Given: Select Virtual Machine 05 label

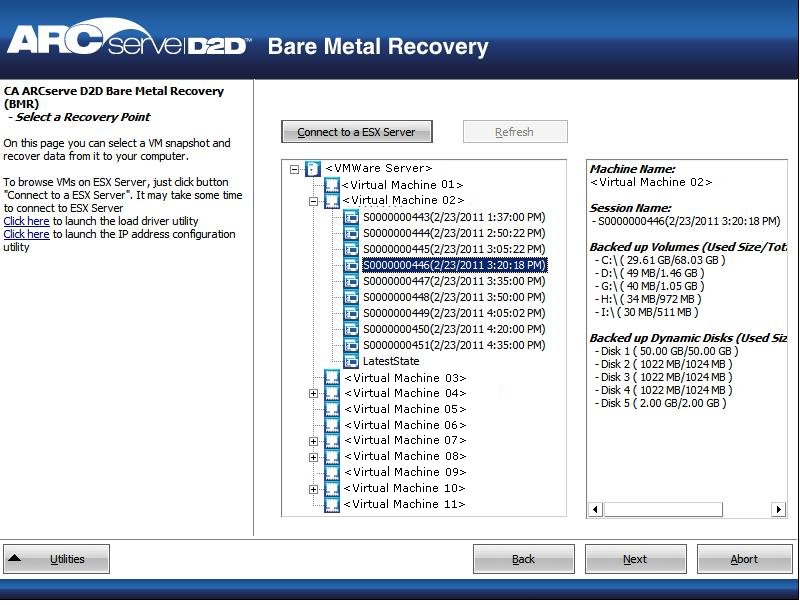Looking at the screenshot, I should click(405, 409).
